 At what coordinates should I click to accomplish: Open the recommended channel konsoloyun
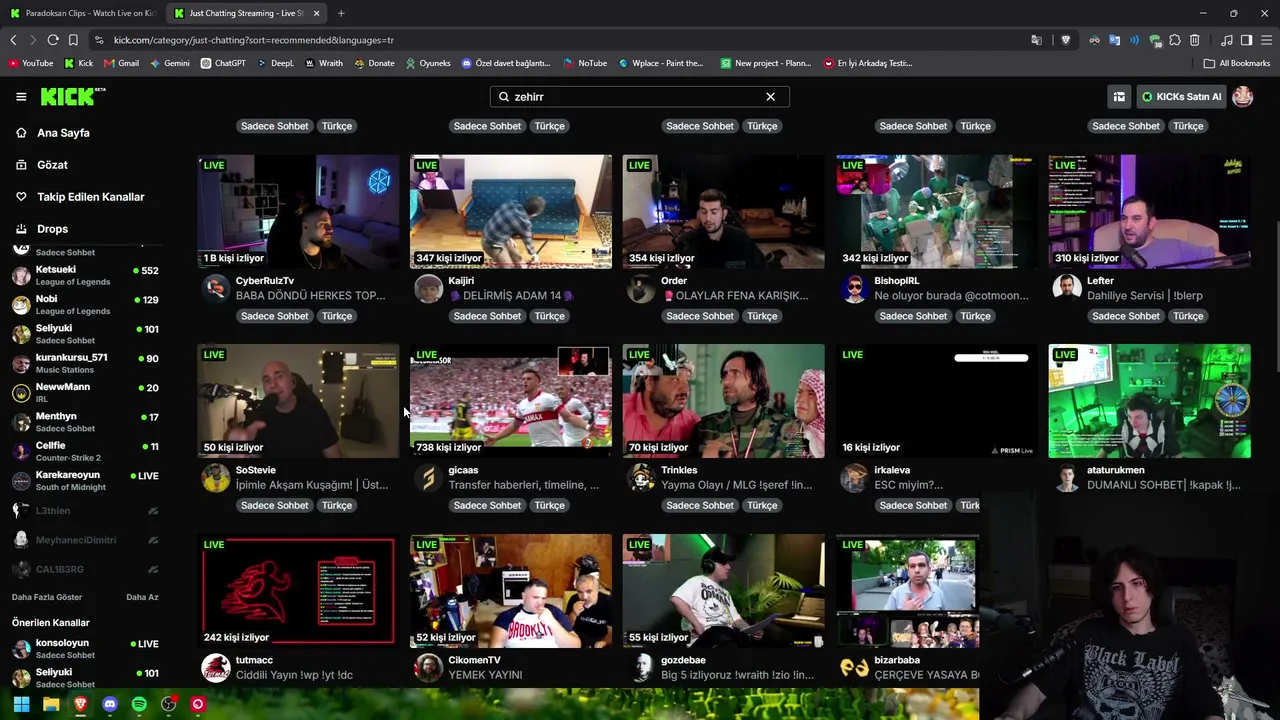(x=86, y=648)
